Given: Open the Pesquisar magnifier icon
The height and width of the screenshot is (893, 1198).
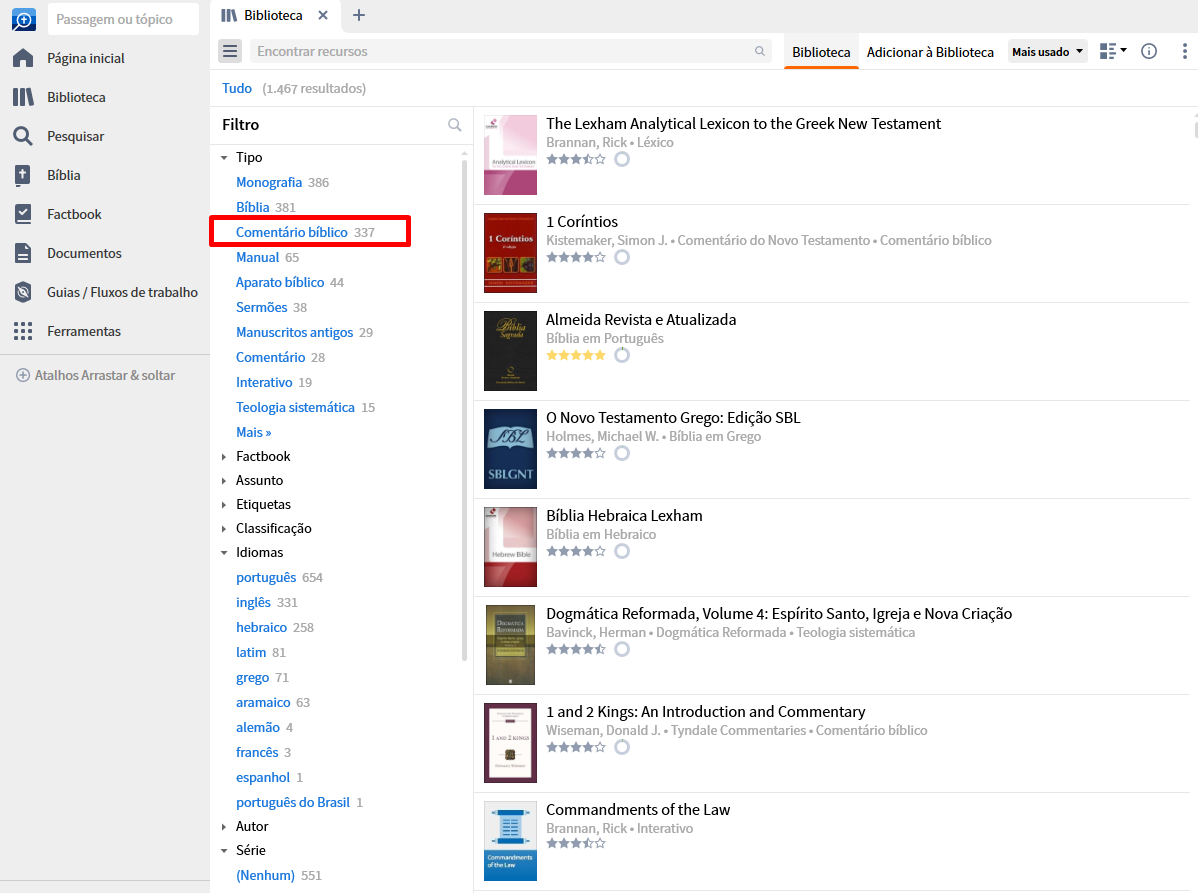Looking at the screenshot, I should 23,136.
